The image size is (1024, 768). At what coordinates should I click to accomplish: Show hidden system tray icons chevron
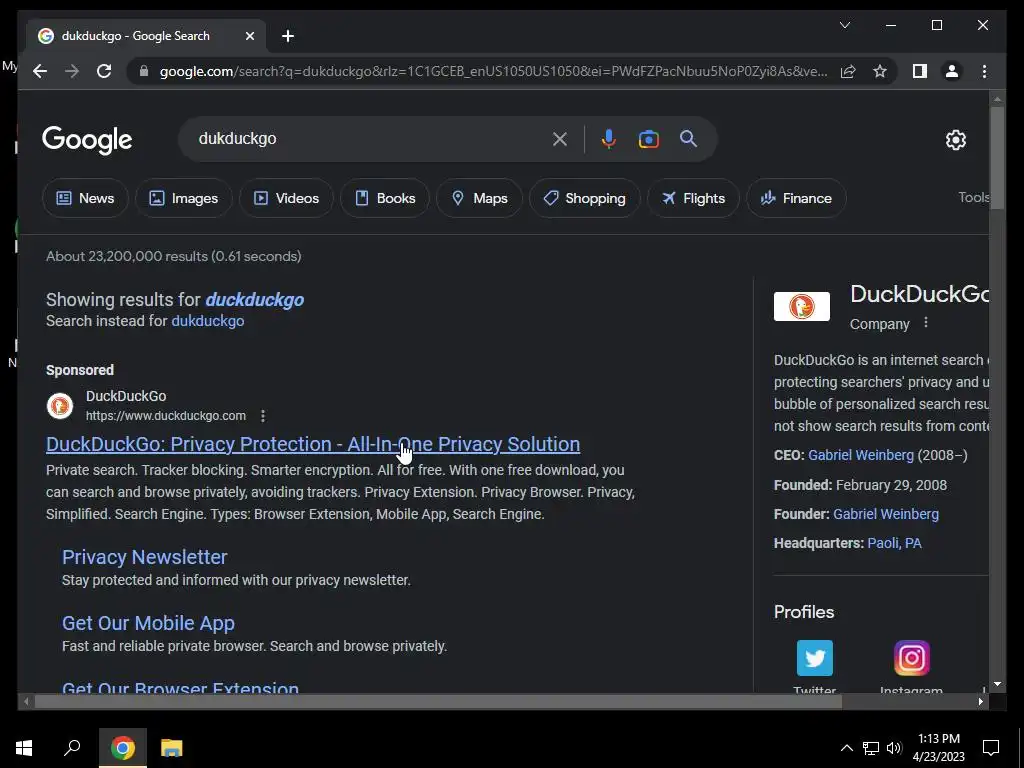click(846, 748)
